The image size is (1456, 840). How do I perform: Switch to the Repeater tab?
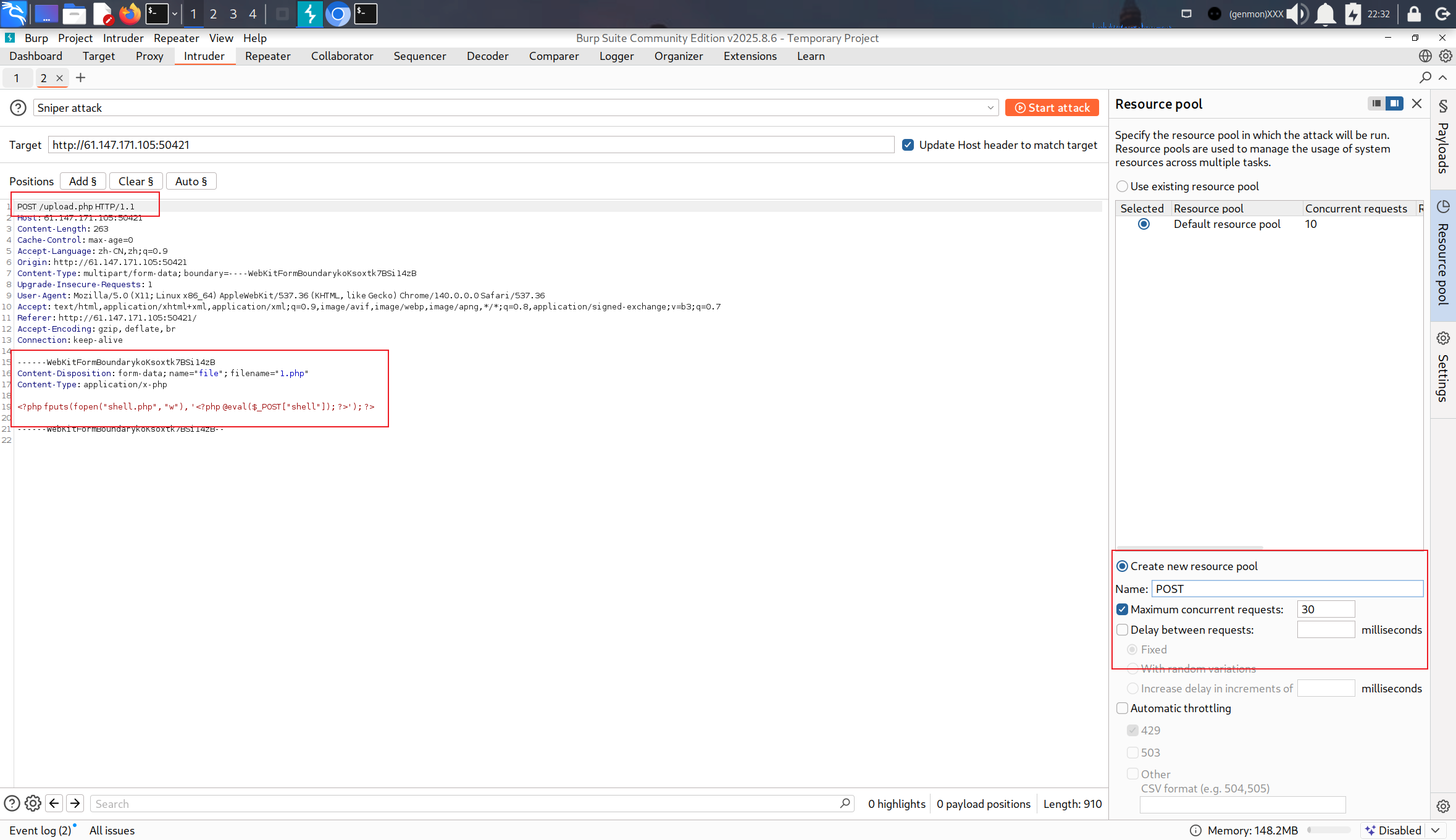[267, 56]
